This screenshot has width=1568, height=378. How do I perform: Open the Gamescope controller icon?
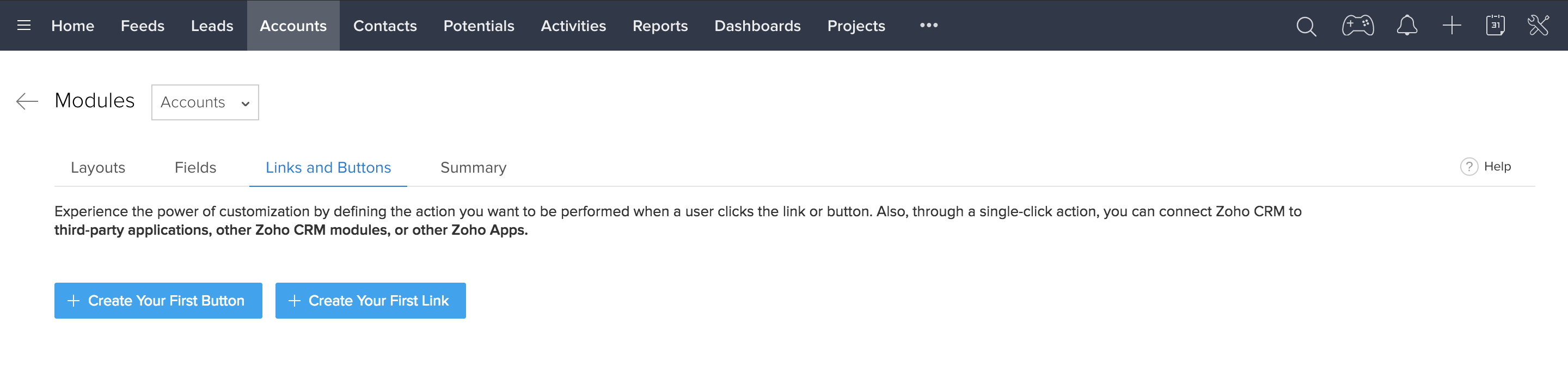tap(1357, 26)
